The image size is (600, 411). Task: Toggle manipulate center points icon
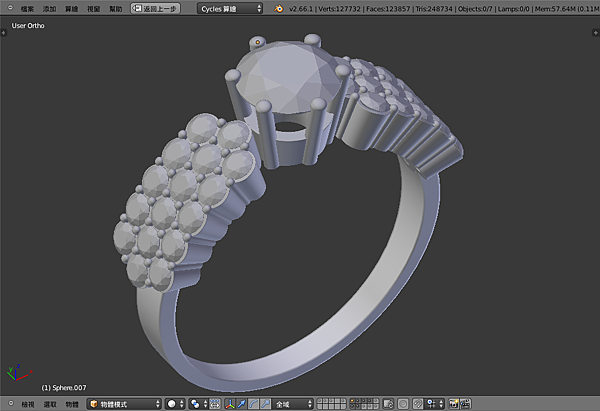(215, 404)
